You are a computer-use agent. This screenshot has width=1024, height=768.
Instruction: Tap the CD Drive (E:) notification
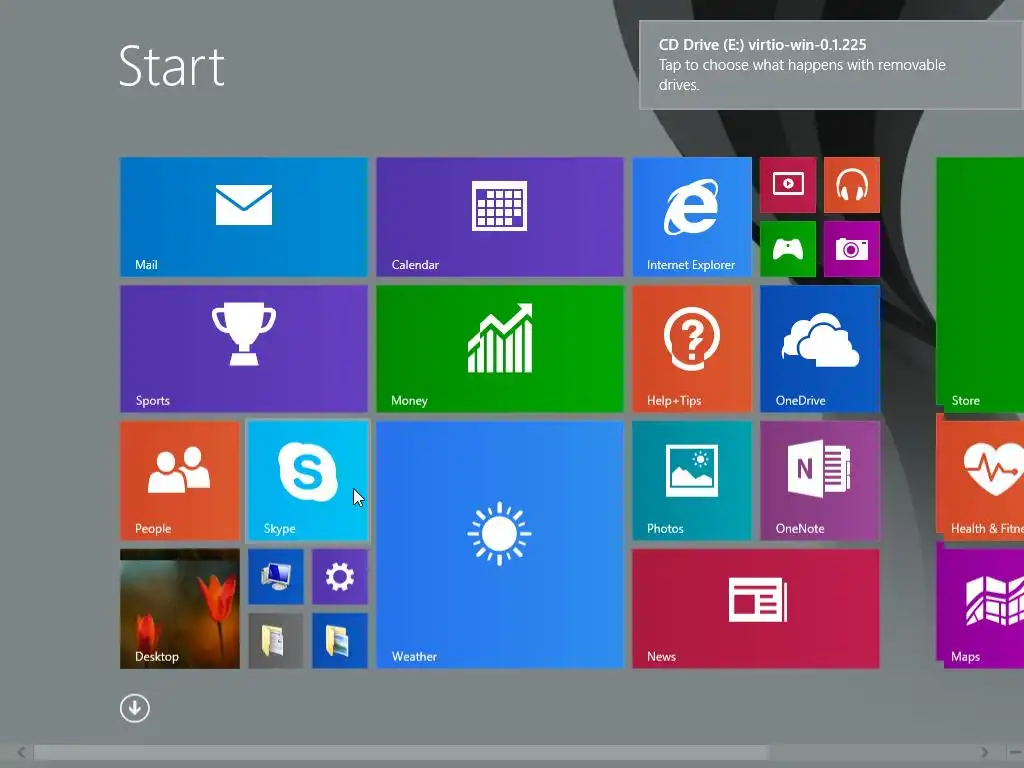(831, 65)
